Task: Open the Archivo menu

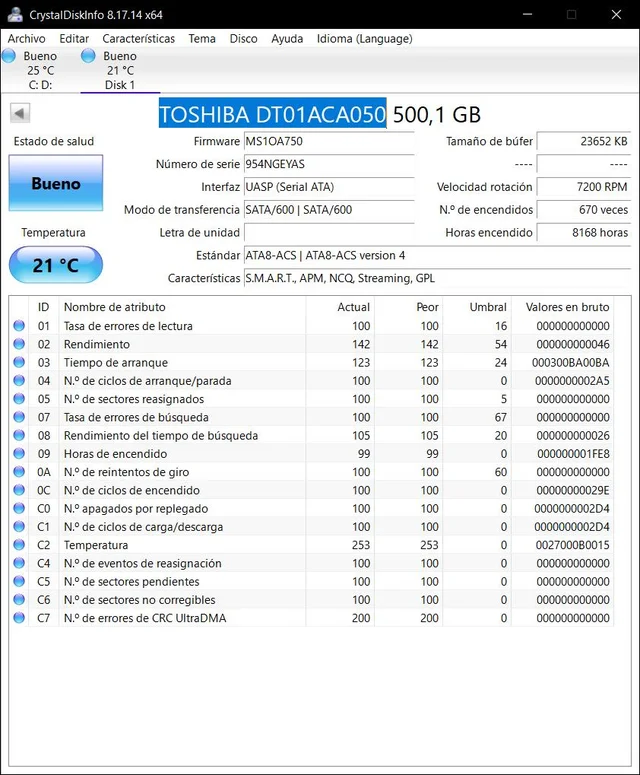Action: [26, 39]
